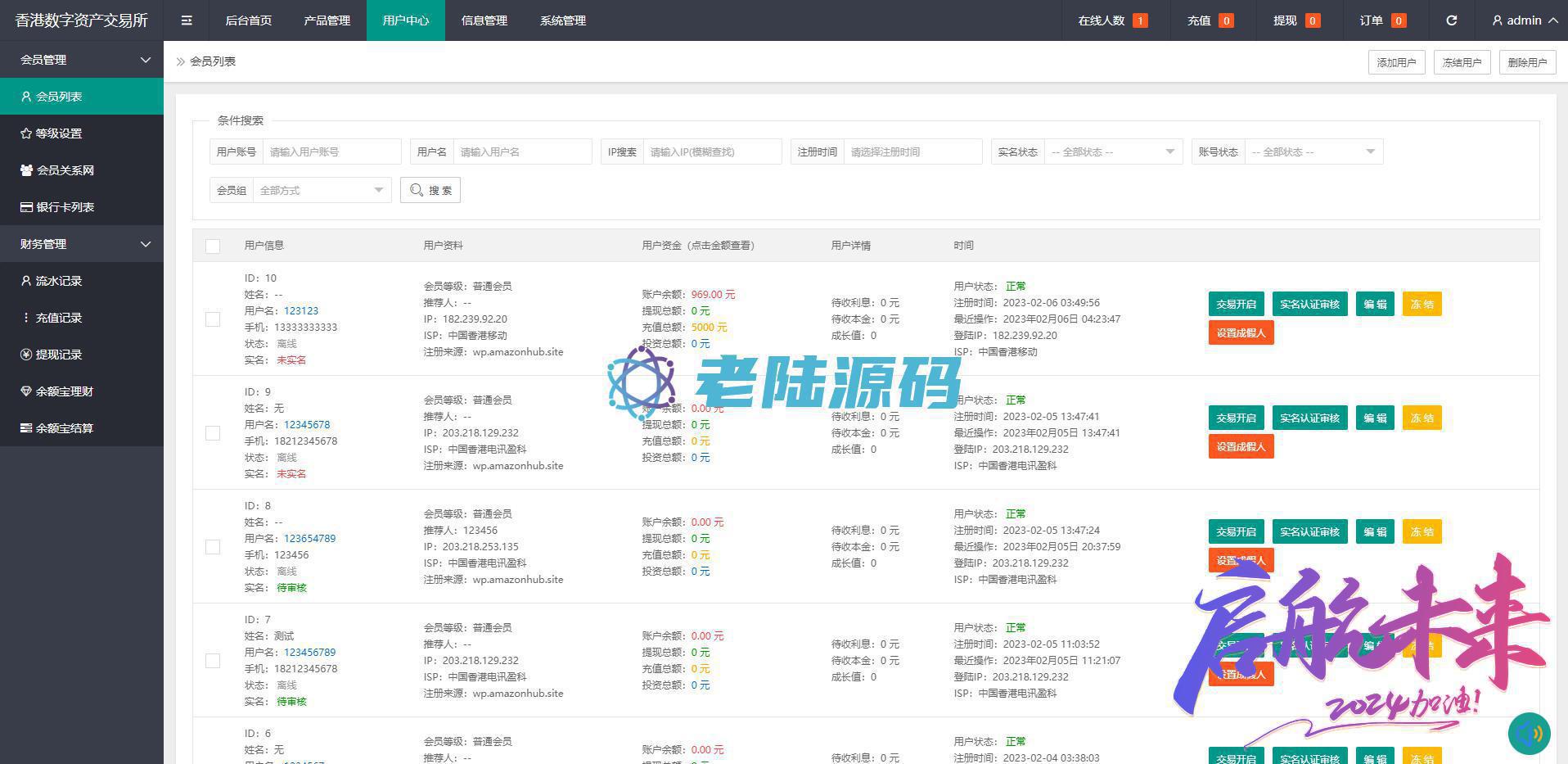
Task: Click the 会员关系网 group icon
Action: [x=26, y=170]
